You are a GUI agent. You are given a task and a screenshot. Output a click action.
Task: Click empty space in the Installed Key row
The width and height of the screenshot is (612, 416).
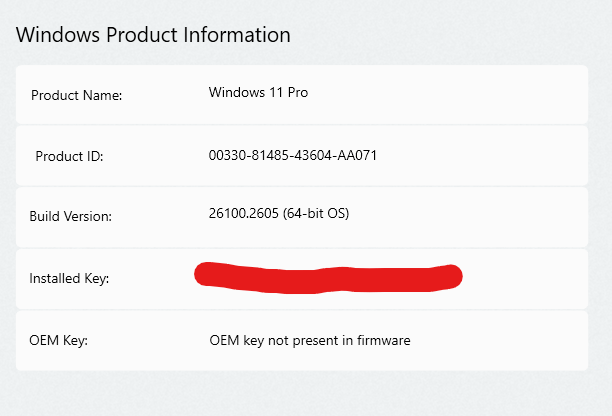tap(527, 279)
